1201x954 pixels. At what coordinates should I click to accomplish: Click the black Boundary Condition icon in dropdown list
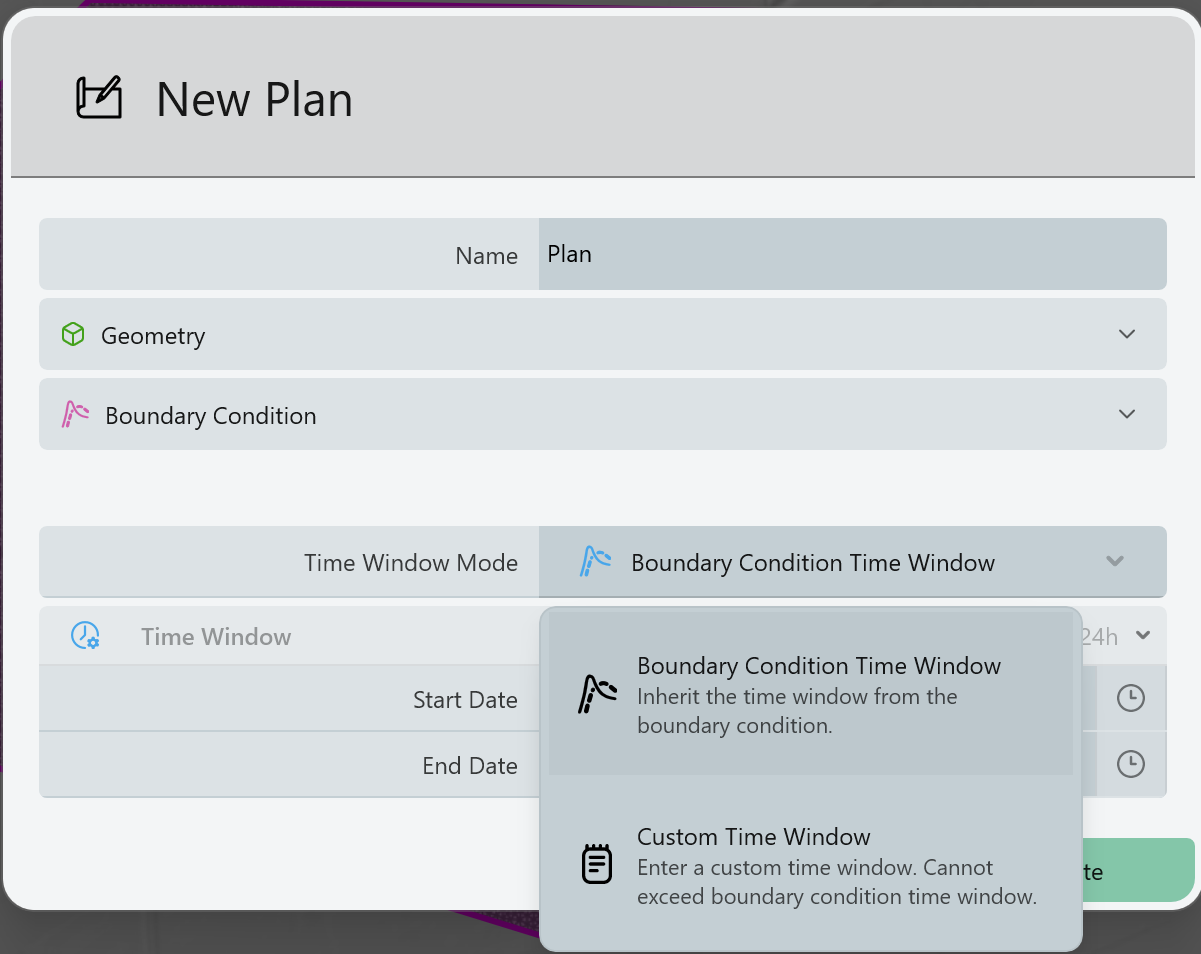597,694
